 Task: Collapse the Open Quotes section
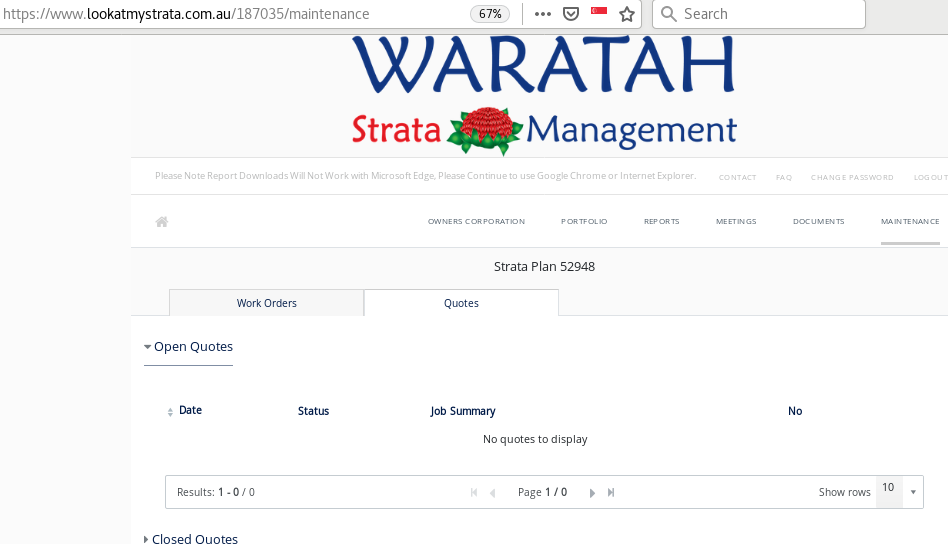coord(191,347)
